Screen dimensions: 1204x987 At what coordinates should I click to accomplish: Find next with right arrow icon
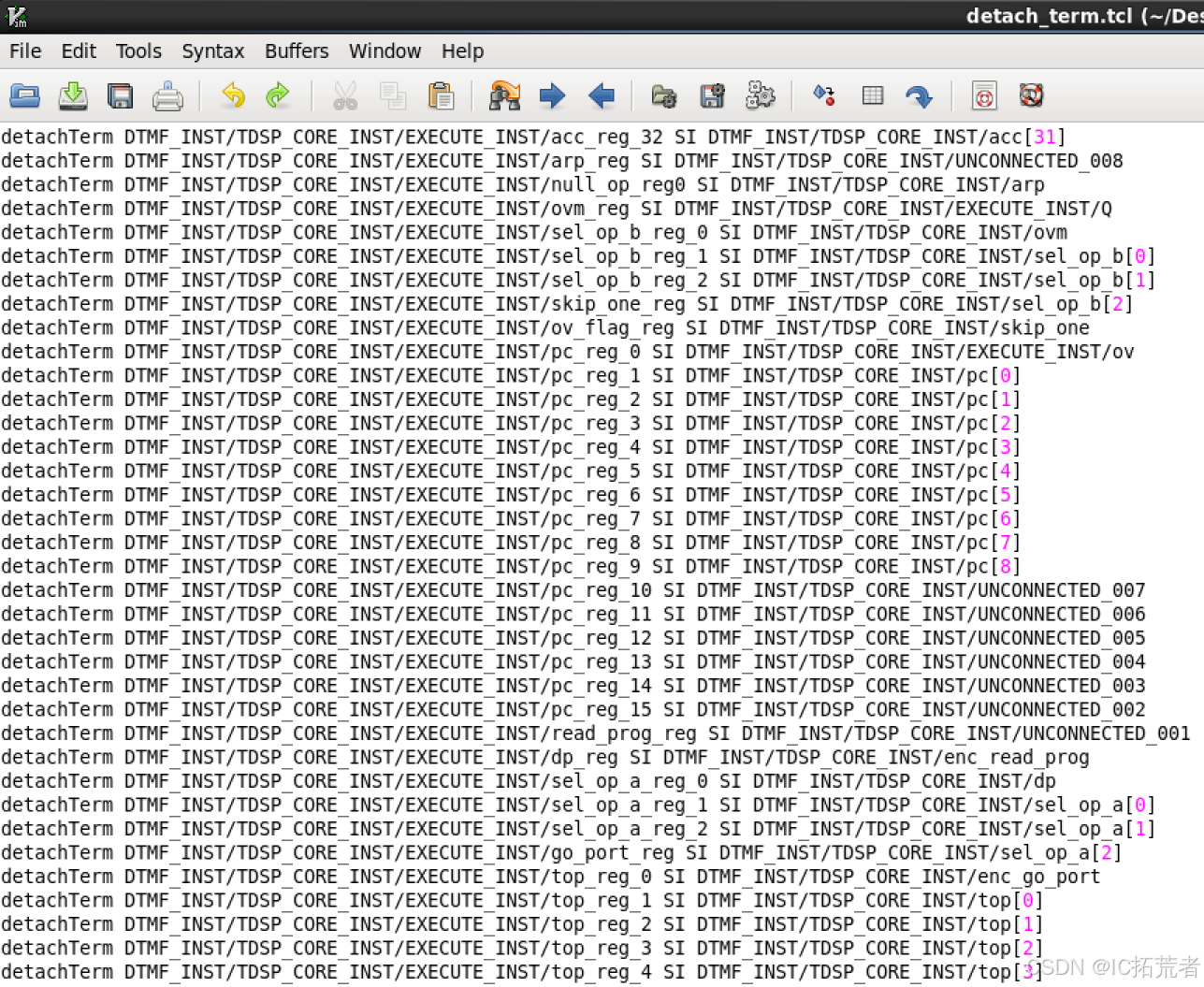553,95
